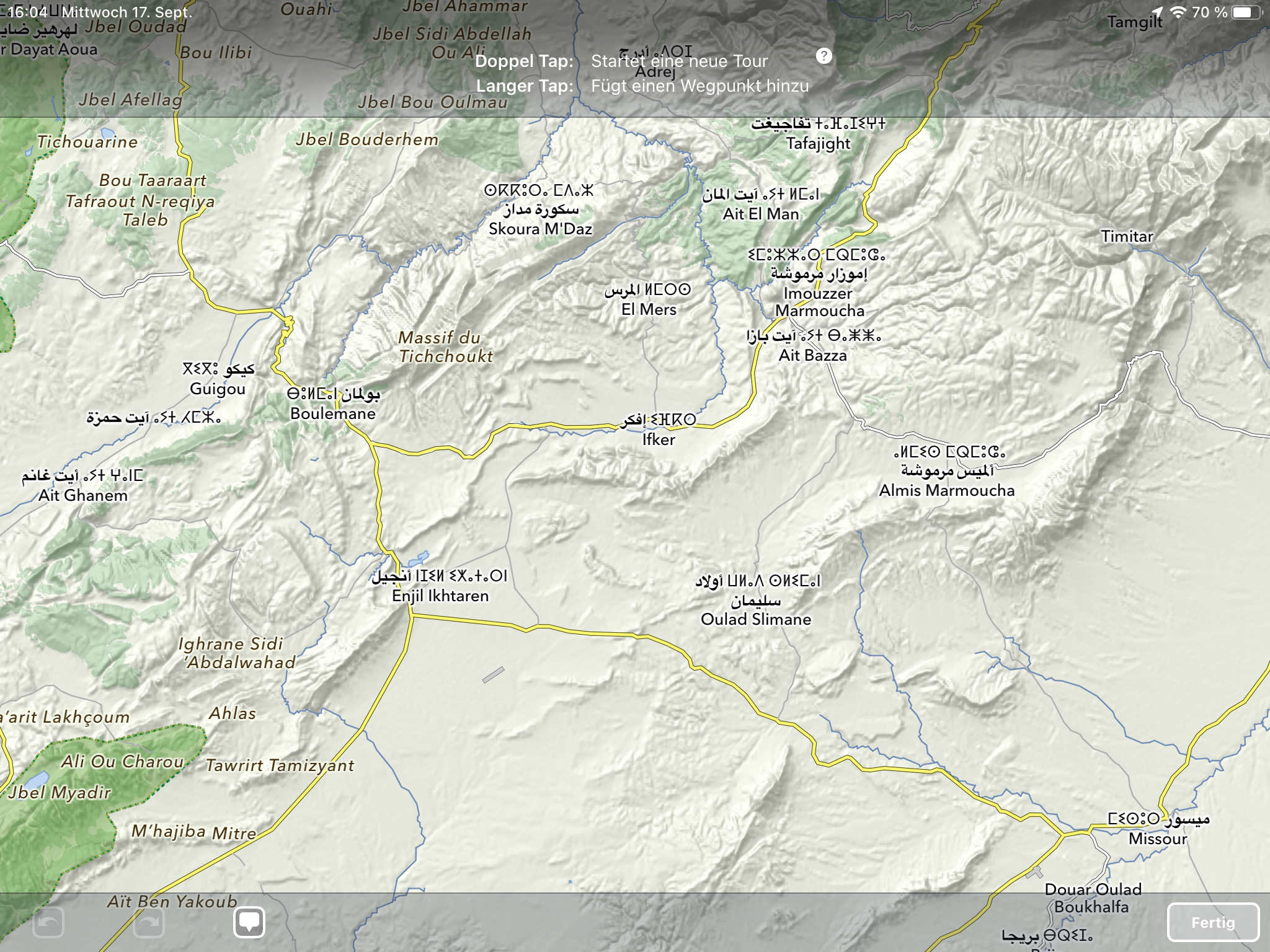The width and height of the screenshot is (1270, 952).
Task: Select the Skoura M'Daz label
Action: click(540, 229)
